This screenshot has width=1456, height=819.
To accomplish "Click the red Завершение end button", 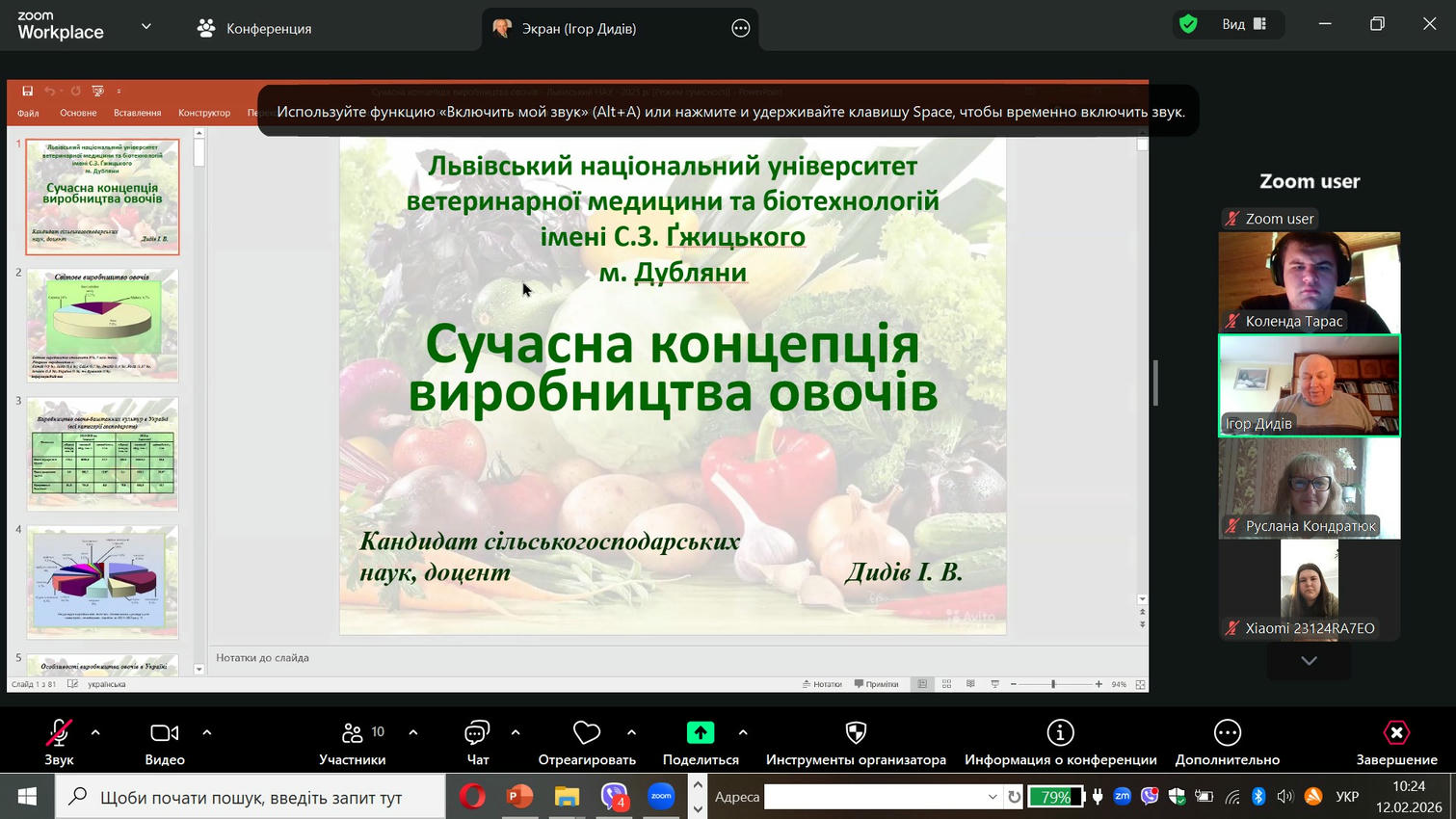I will (1396, 733).
